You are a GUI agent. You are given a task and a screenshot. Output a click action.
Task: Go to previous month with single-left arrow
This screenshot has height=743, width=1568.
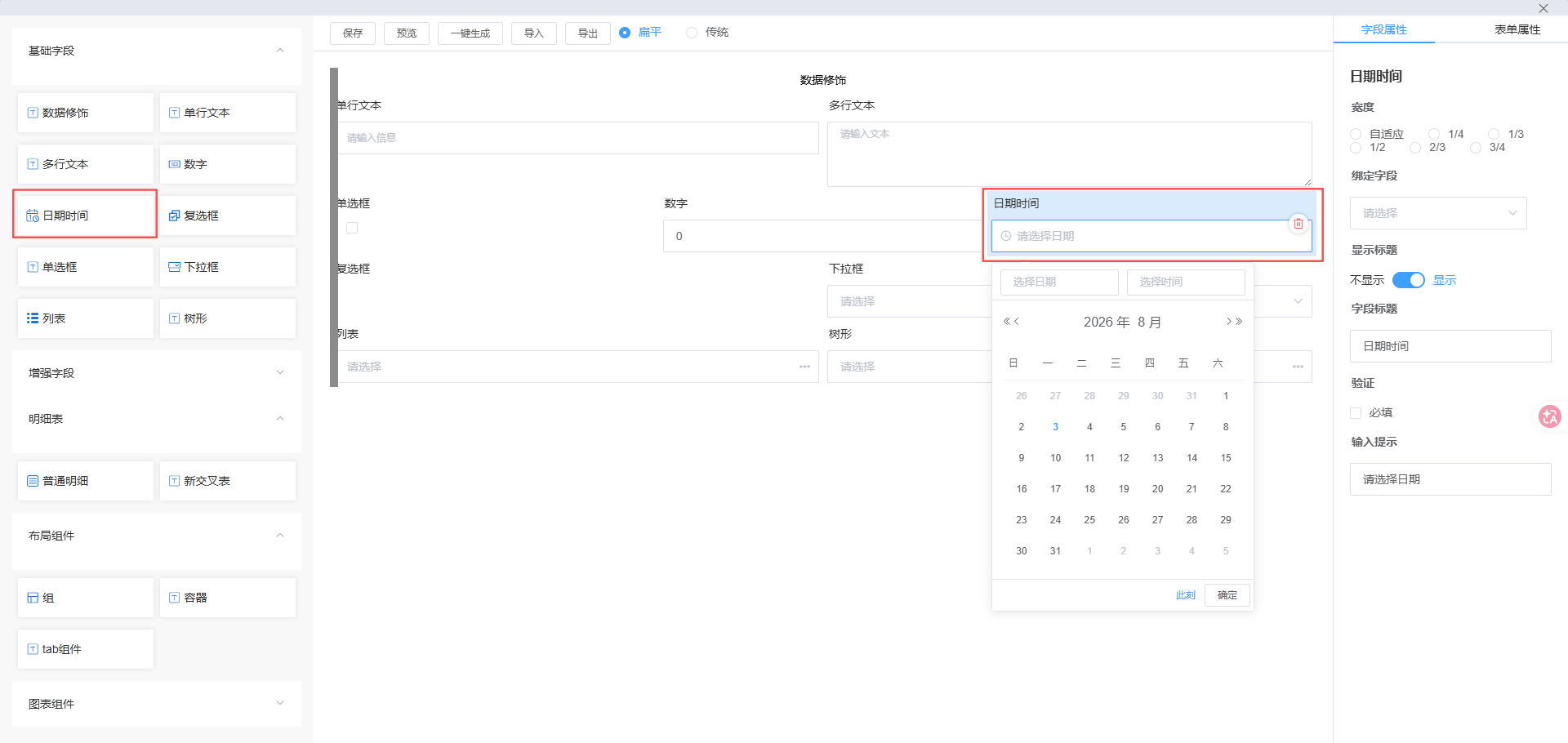click(1017, 322)
